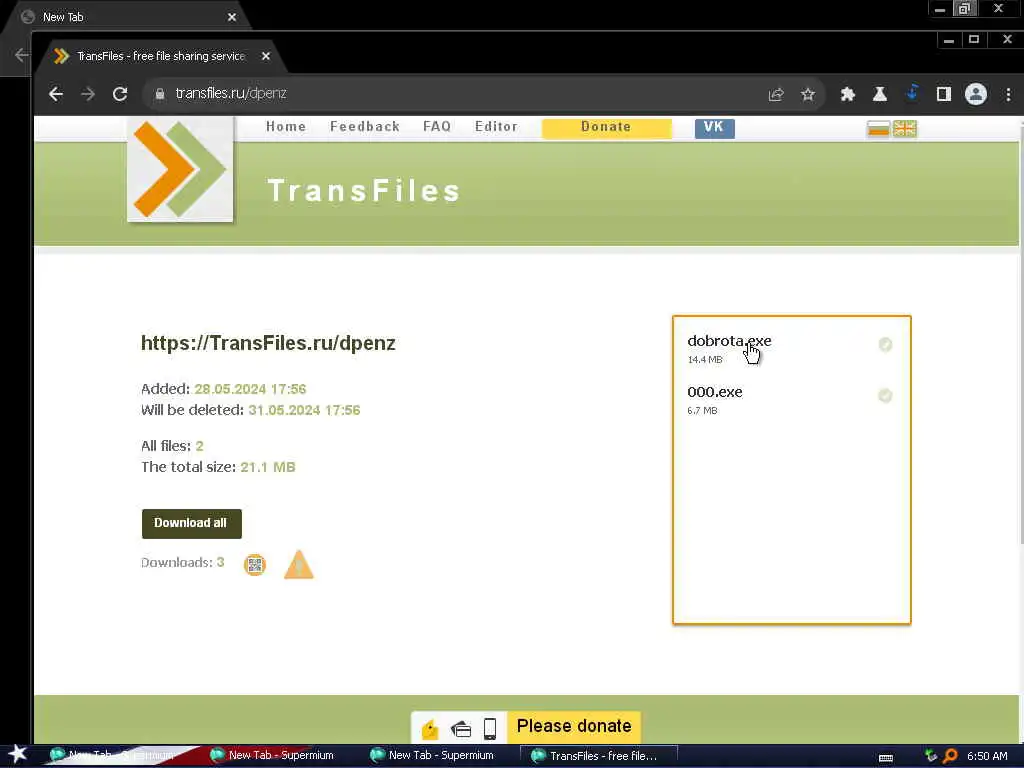Viewport: 1024px width, 768px height.
Task: Switch language with the UK flag
Action: point(904,129)
